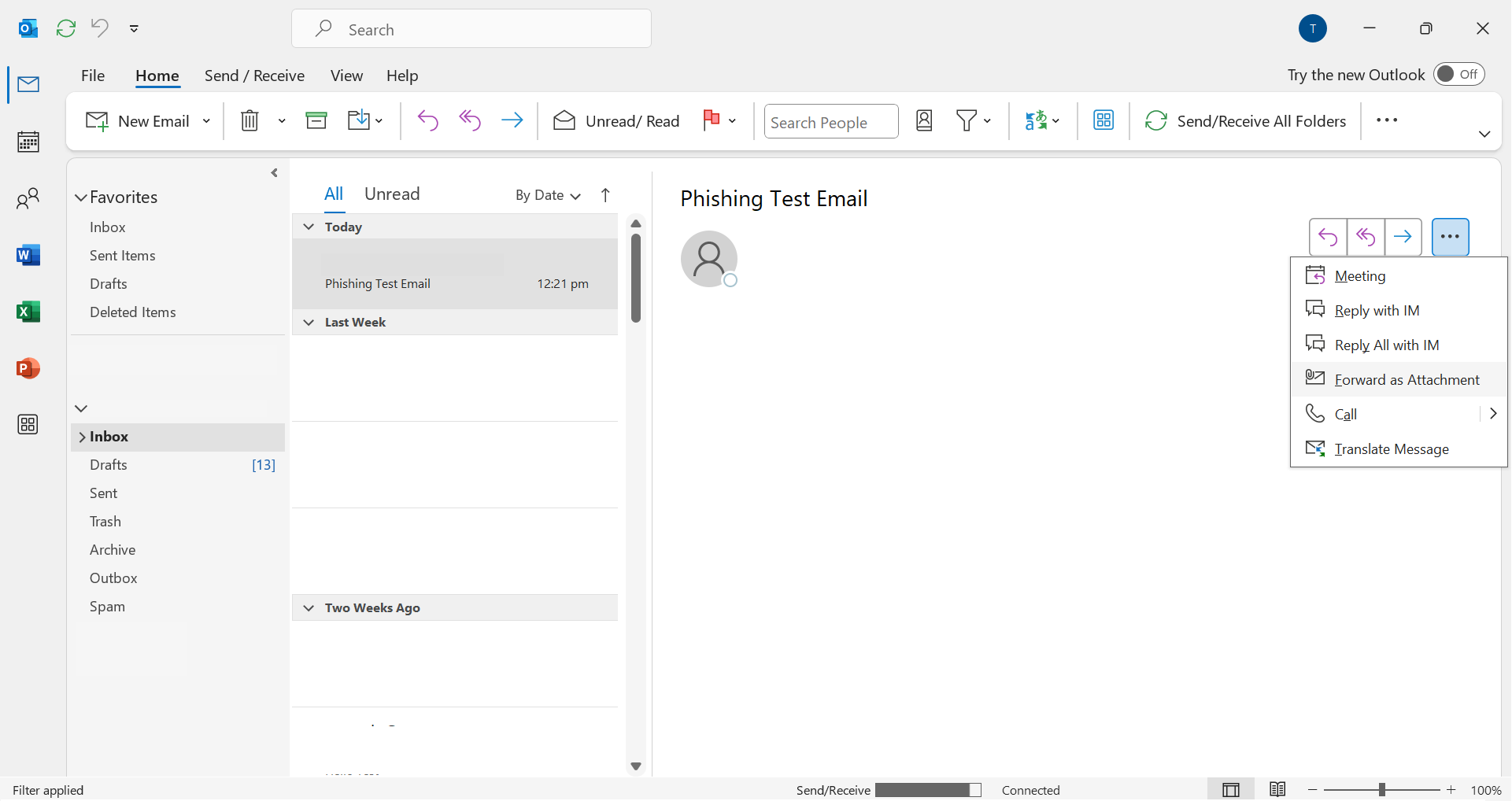Screen dimensions: 1512x801
Task: Click the ribbon Reply arrow
Action: 427,120
